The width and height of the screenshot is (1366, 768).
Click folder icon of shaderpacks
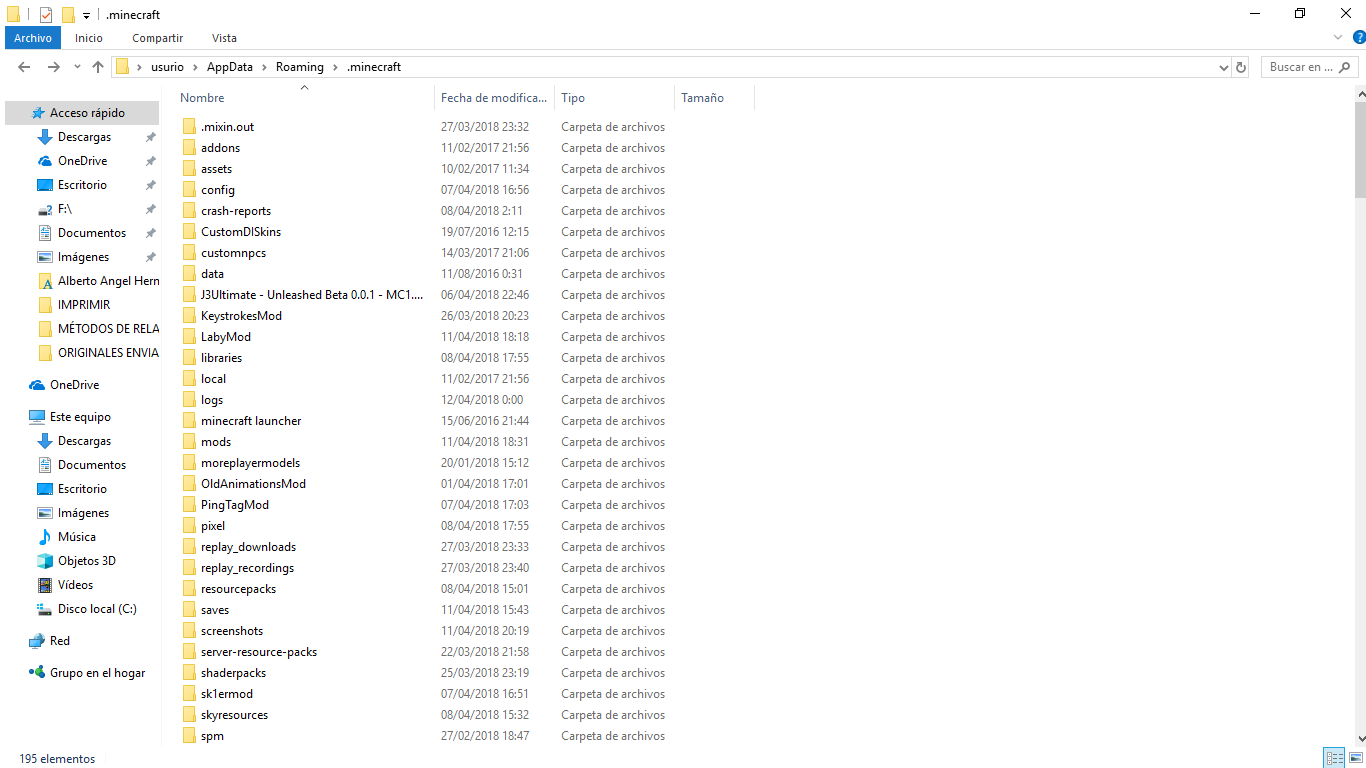(x=190, y=673)
